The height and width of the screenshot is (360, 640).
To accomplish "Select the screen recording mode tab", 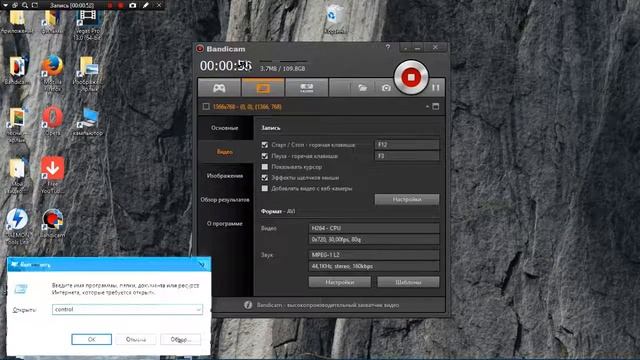I will click(263, 88).
